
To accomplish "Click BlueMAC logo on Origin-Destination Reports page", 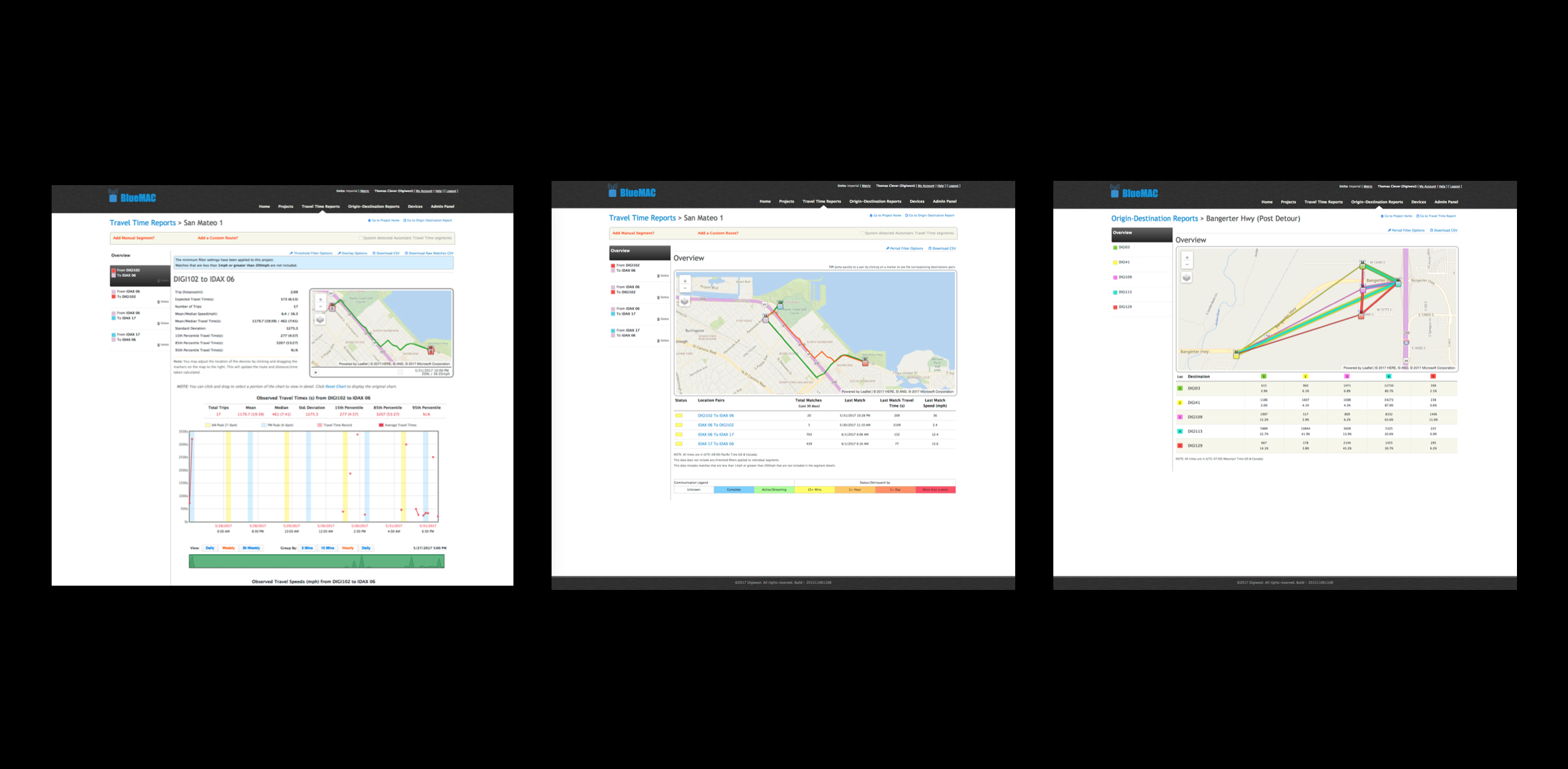I will pyautogui.click(x=1134, y=193).
